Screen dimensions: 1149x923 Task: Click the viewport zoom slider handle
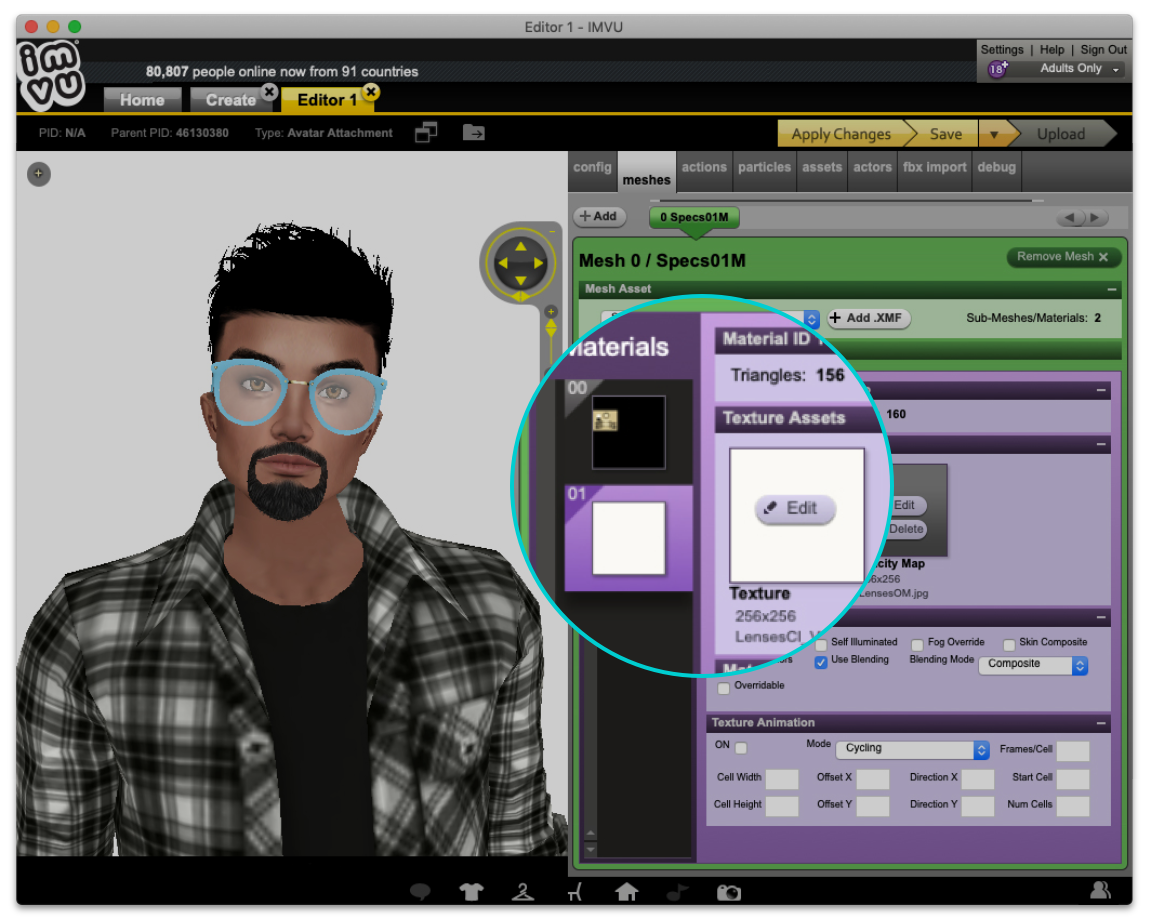point(551,329)
